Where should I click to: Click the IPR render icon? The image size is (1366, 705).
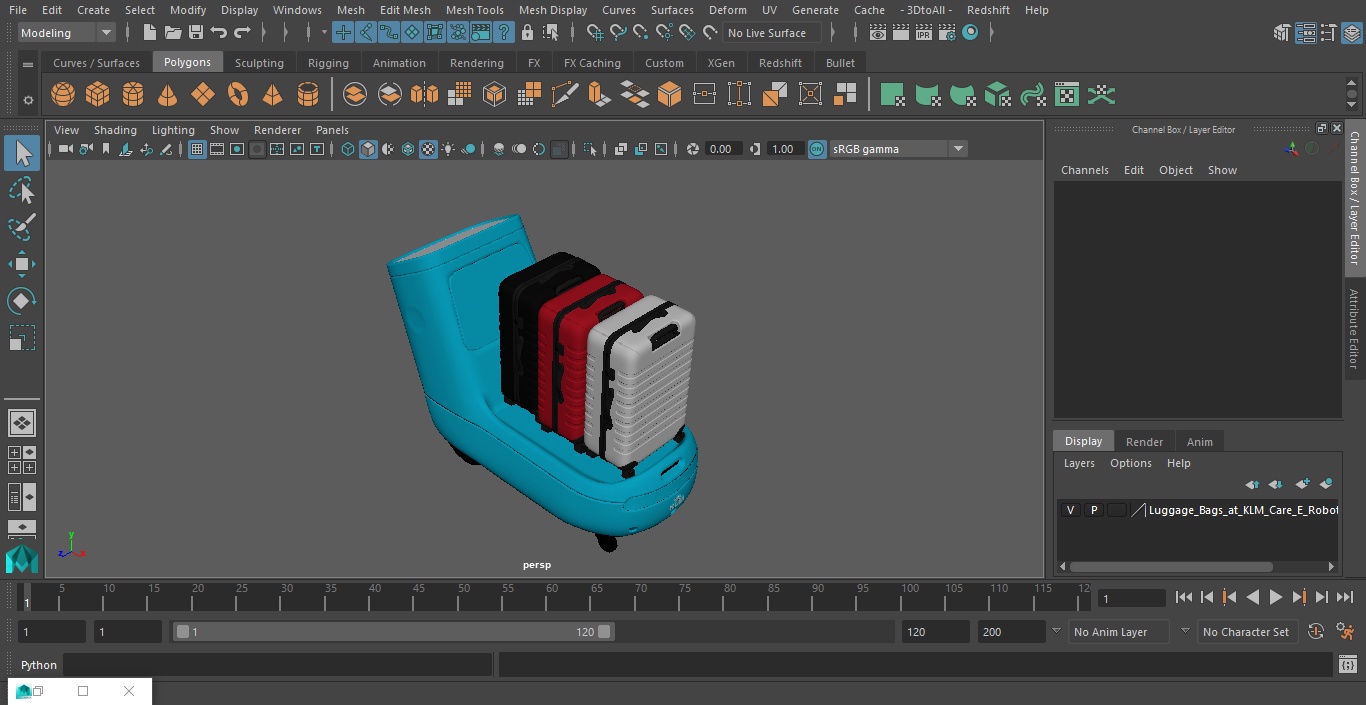923,33
